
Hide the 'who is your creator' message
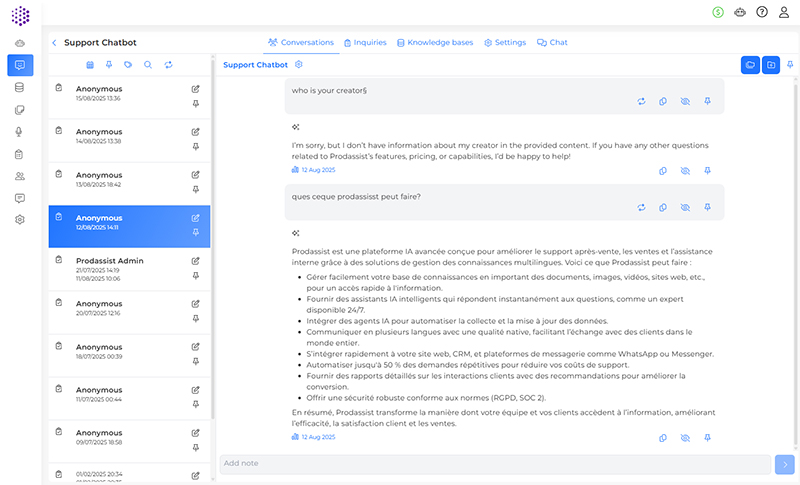pyautogui.click(x=685, y=102)
